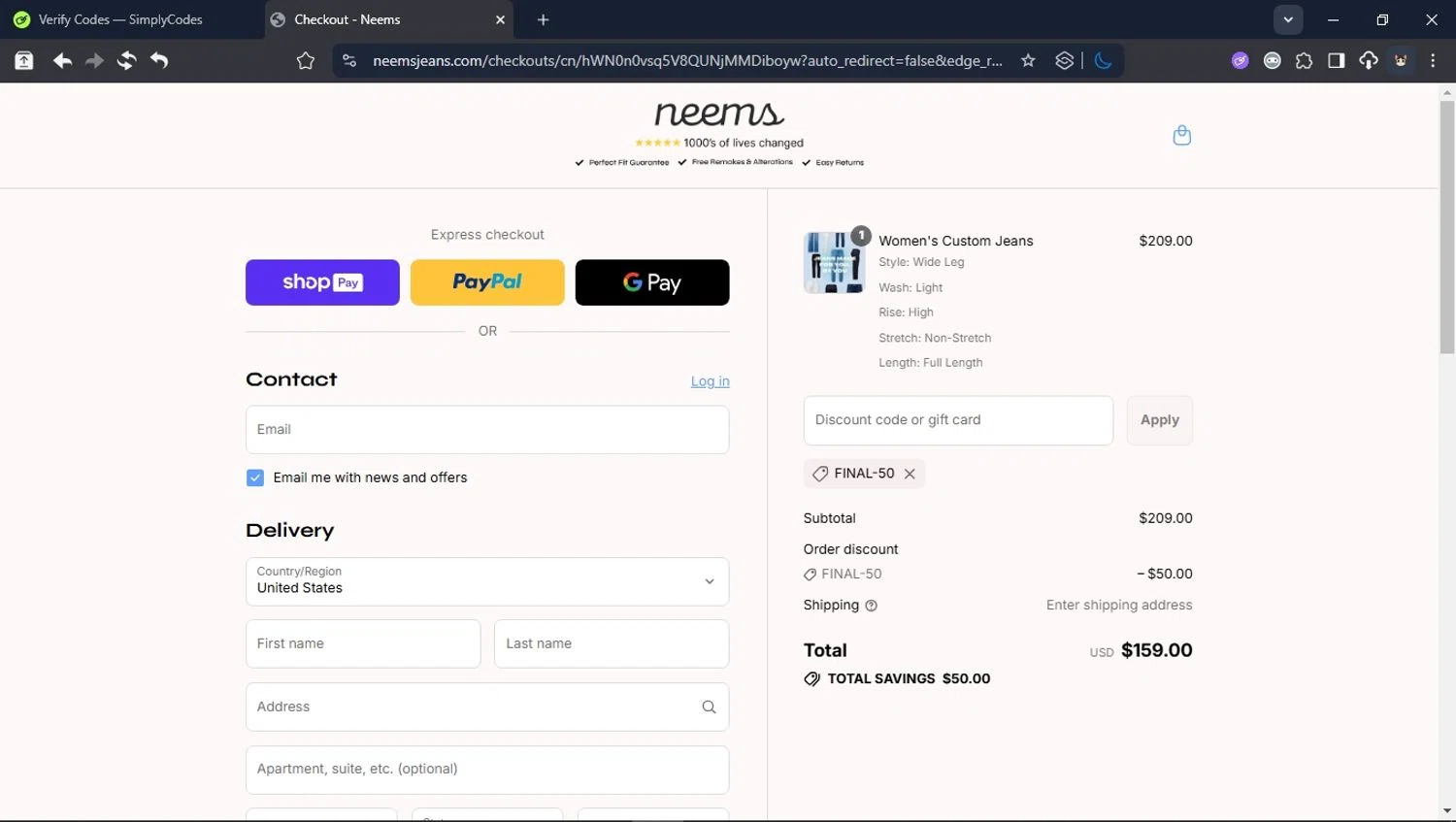Open the shopping bag cart icon
Screen dimensions: 1456x822
1181,135
